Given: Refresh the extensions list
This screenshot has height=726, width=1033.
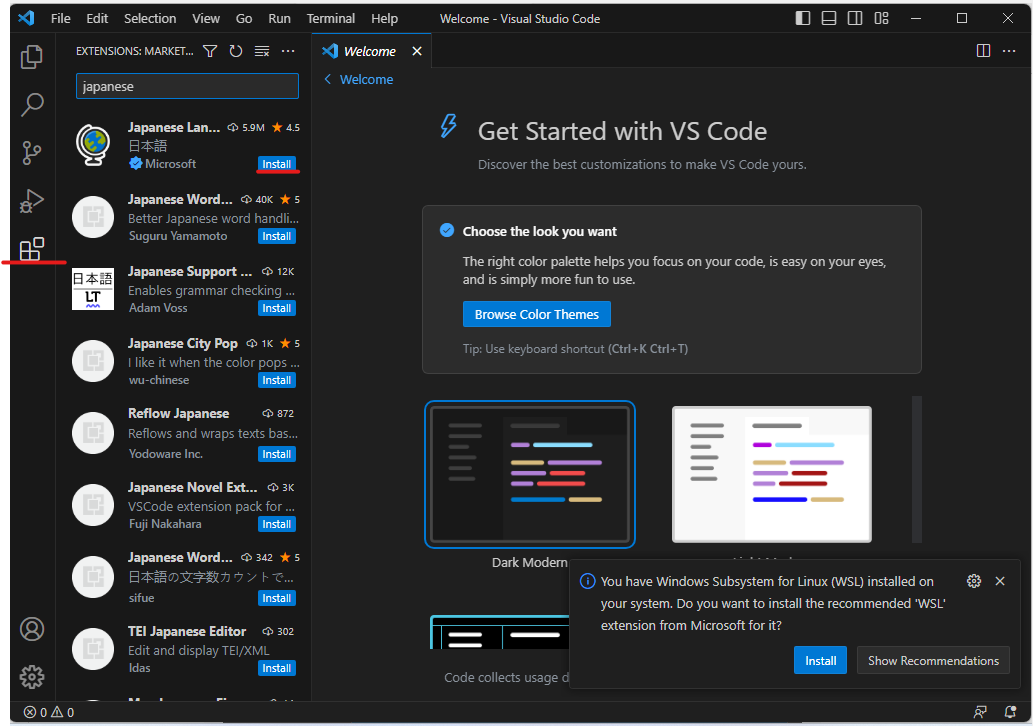Looking at the screenshot, I should click(x=235, y=50).
